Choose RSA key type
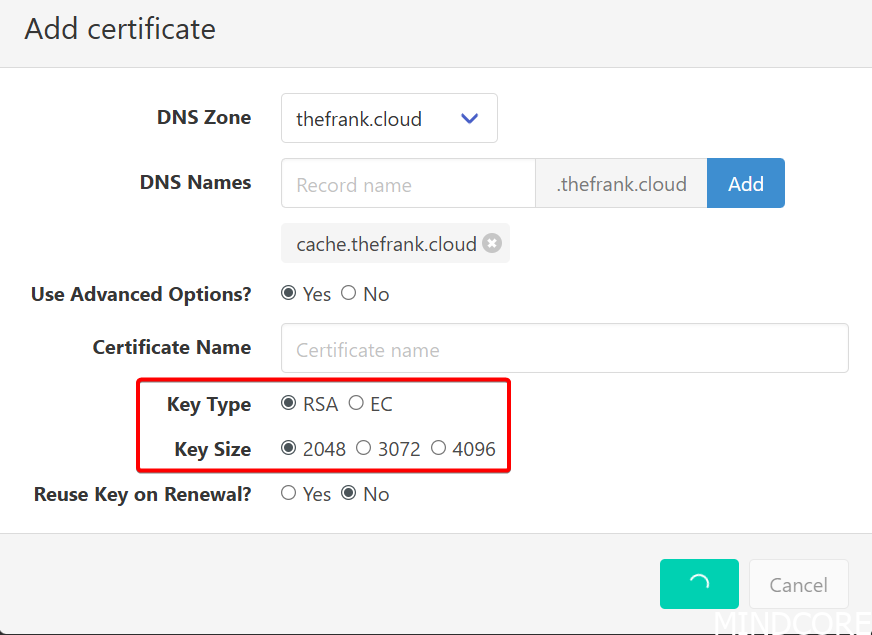Image resolution: width=872 pixels, height=635 pixels. coord(289,404)
